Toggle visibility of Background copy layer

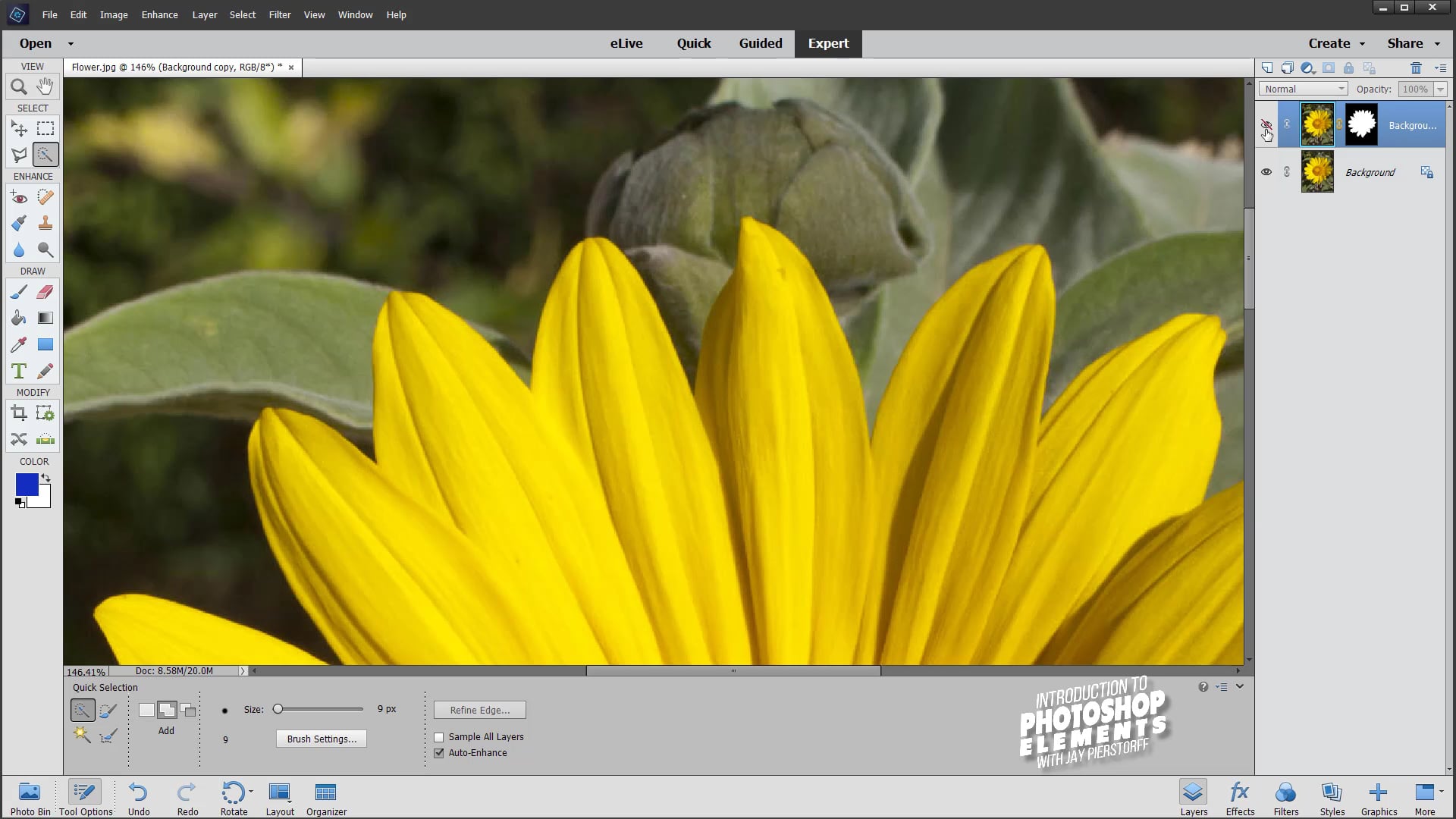1266,123
